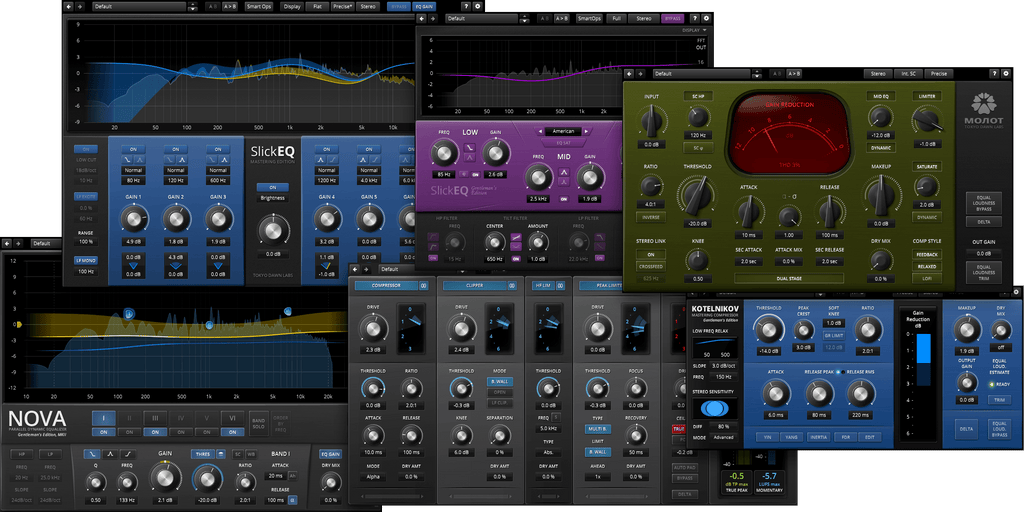1024x512 pixels.
Task: Enable Nova Band II ON button
Action: coord(129,432)
